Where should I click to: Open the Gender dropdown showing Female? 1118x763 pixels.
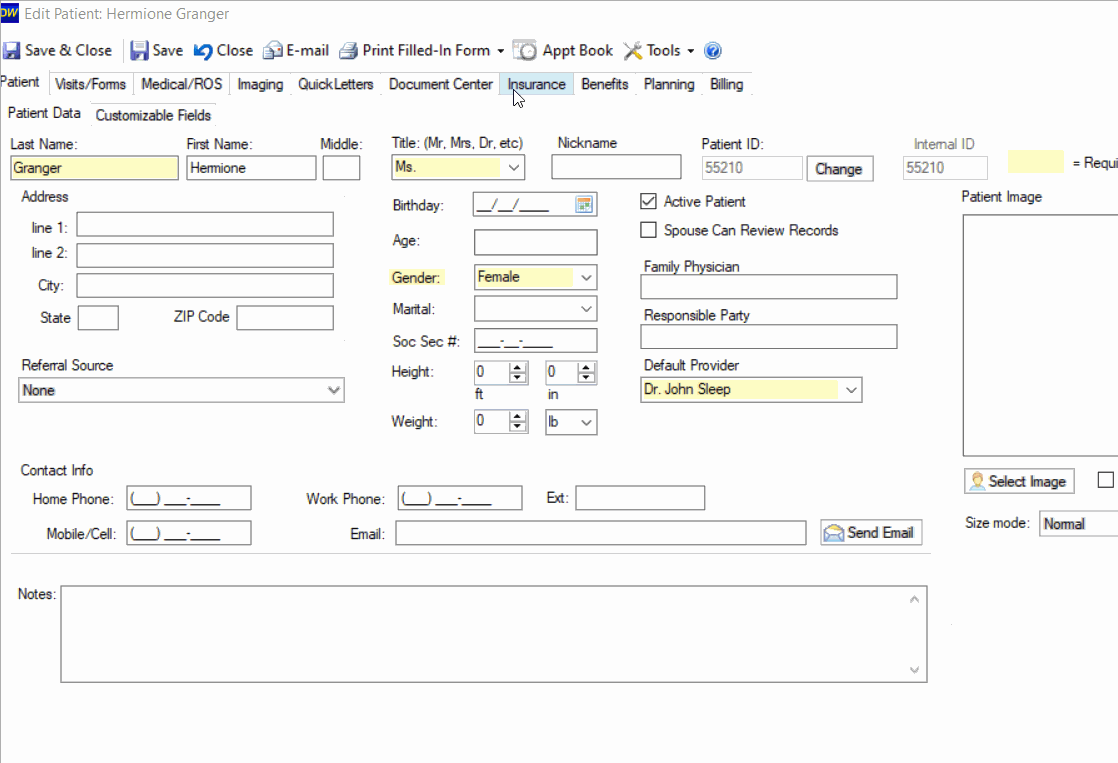[585, 277]
